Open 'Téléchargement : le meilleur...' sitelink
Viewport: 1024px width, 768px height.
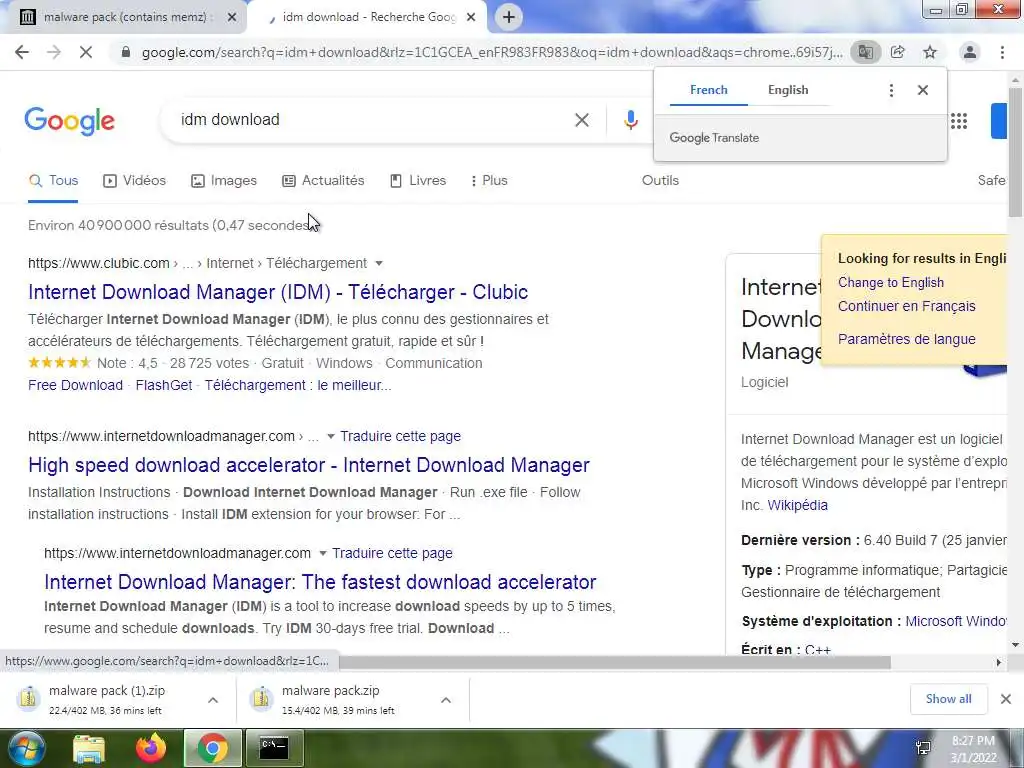pyautogui.click(x=298, y=385)
